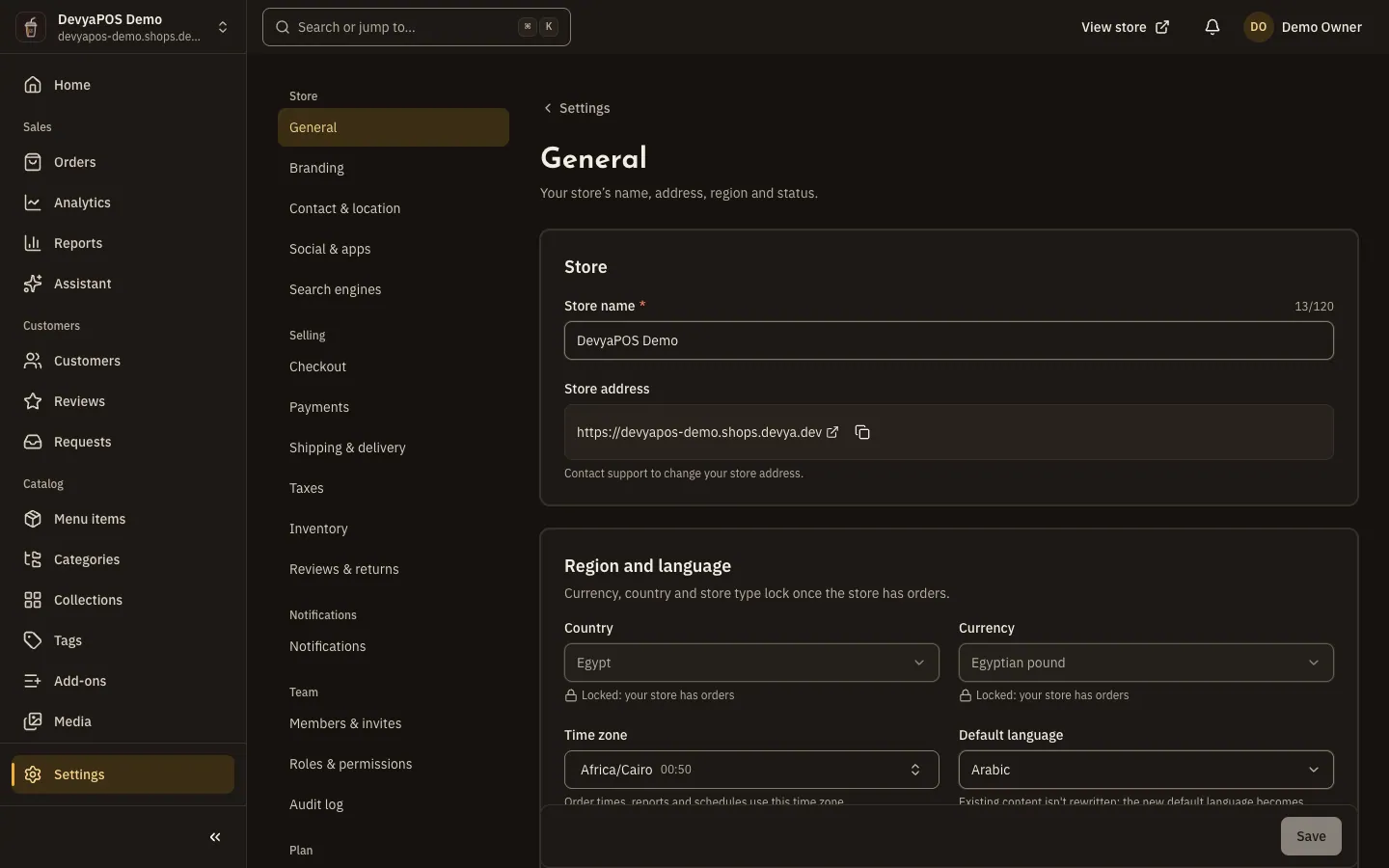1389x868 pixels.
Task: Open Contact & location settings
Action: (x=394, y=208)
